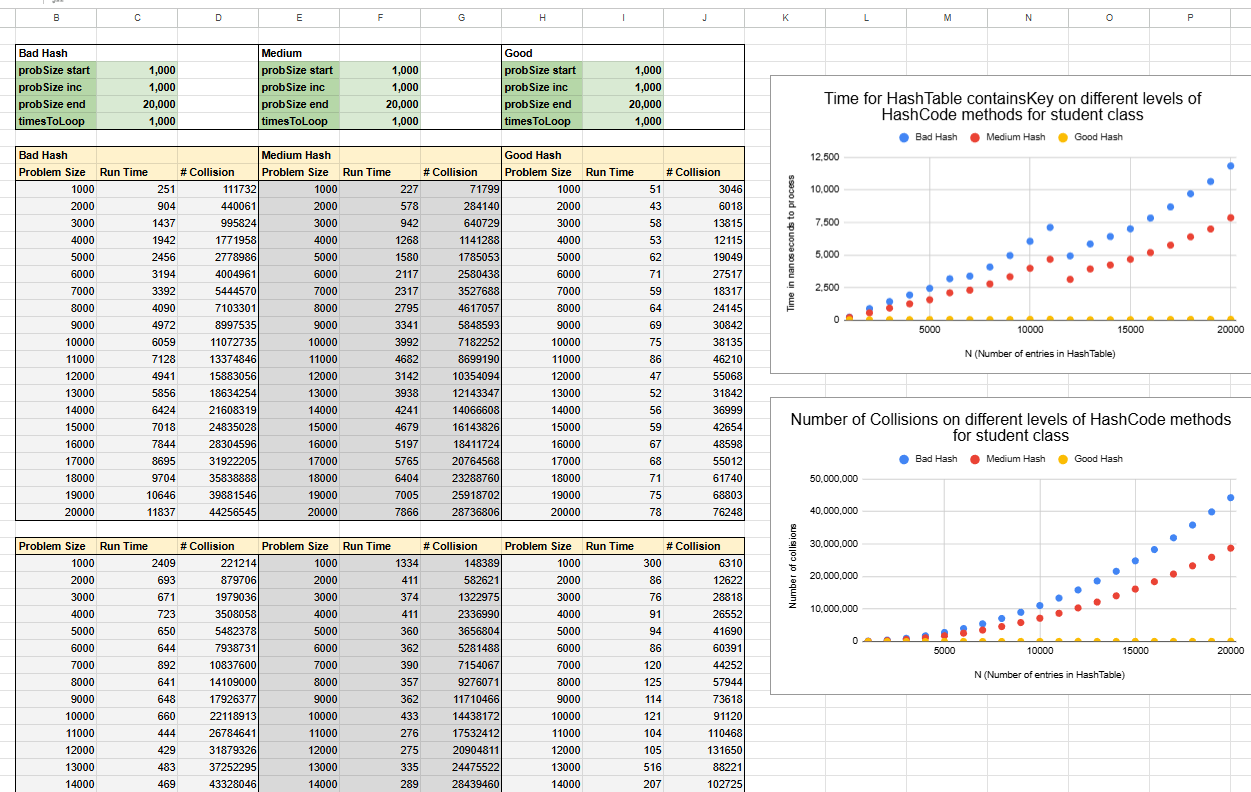Click the 7,500 axis label
1251x792 pixels.
pyautogui.click(x=828, y=222)
